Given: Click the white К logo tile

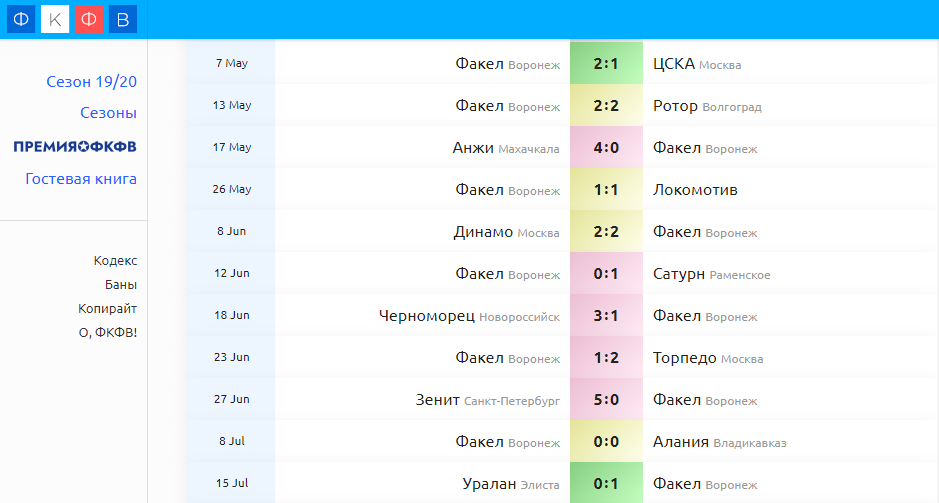Looking at the screenshot, I should (x=55, y=19).
